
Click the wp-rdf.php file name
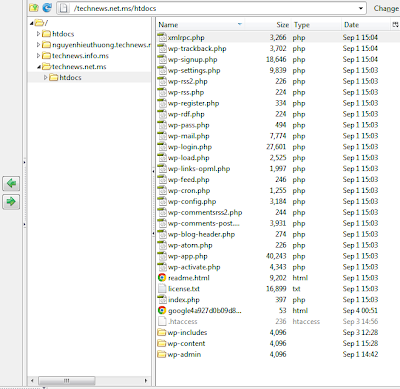point(186,114)
